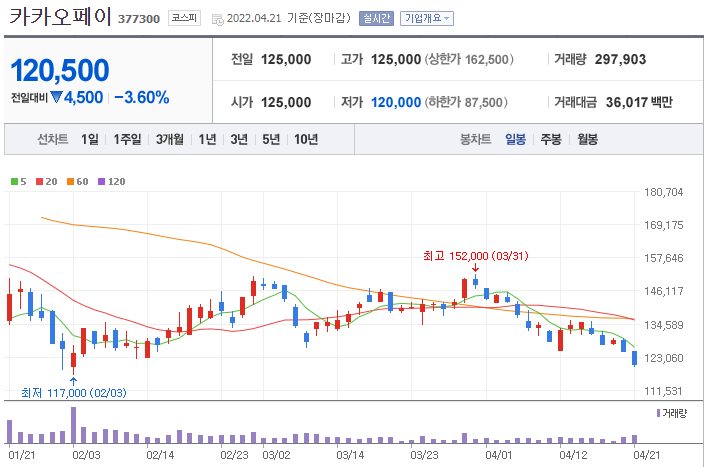704x467 pixels.
Task: Click the down-triangle price change icon
Action: click(56, 97)
